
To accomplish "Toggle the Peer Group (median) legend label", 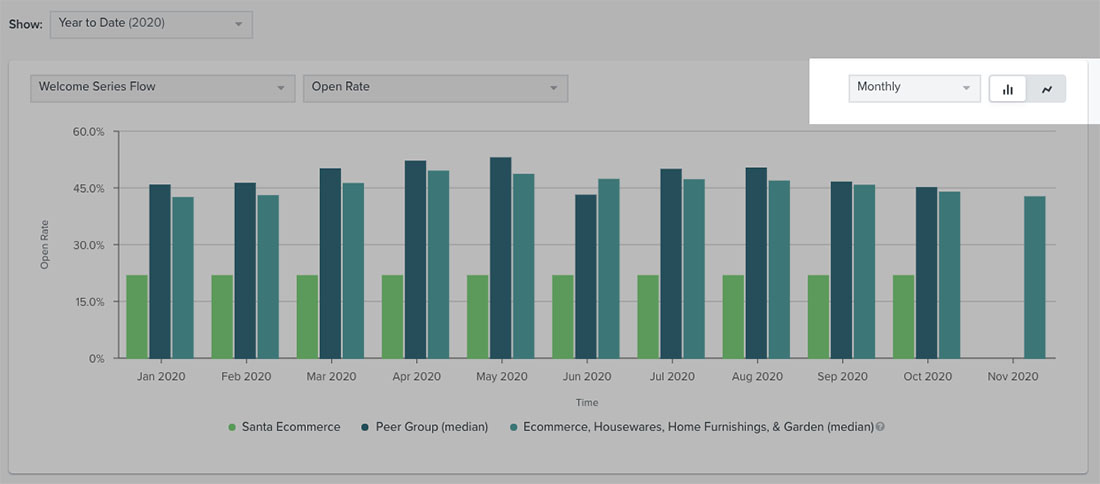I will coord(433,427).
